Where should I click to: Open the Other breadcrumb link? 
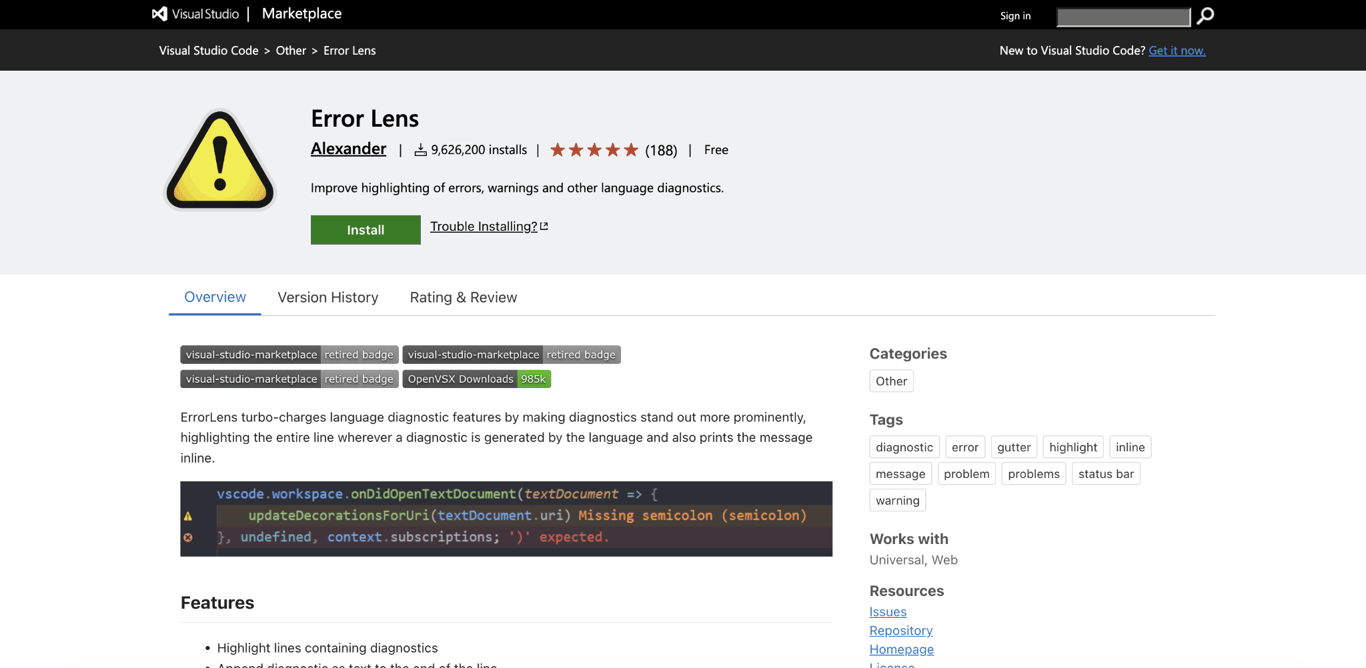(291, 50)
